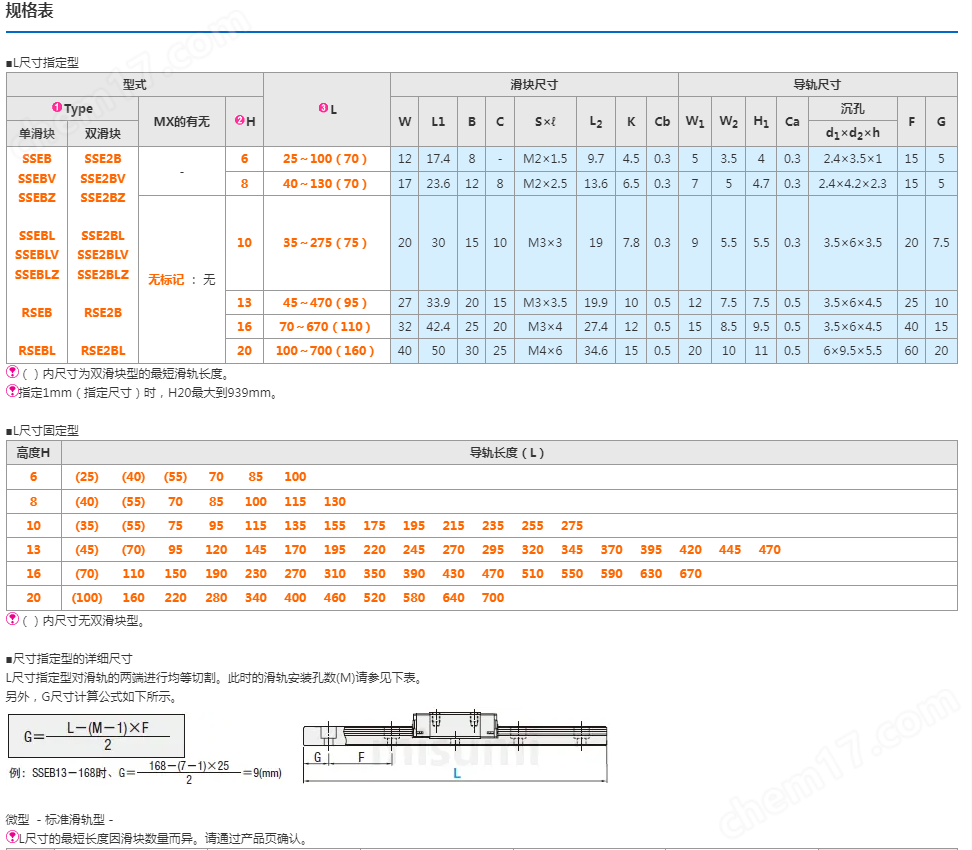
Task: Select the SSEBLZ type code
Action: (x=37, y=274)
